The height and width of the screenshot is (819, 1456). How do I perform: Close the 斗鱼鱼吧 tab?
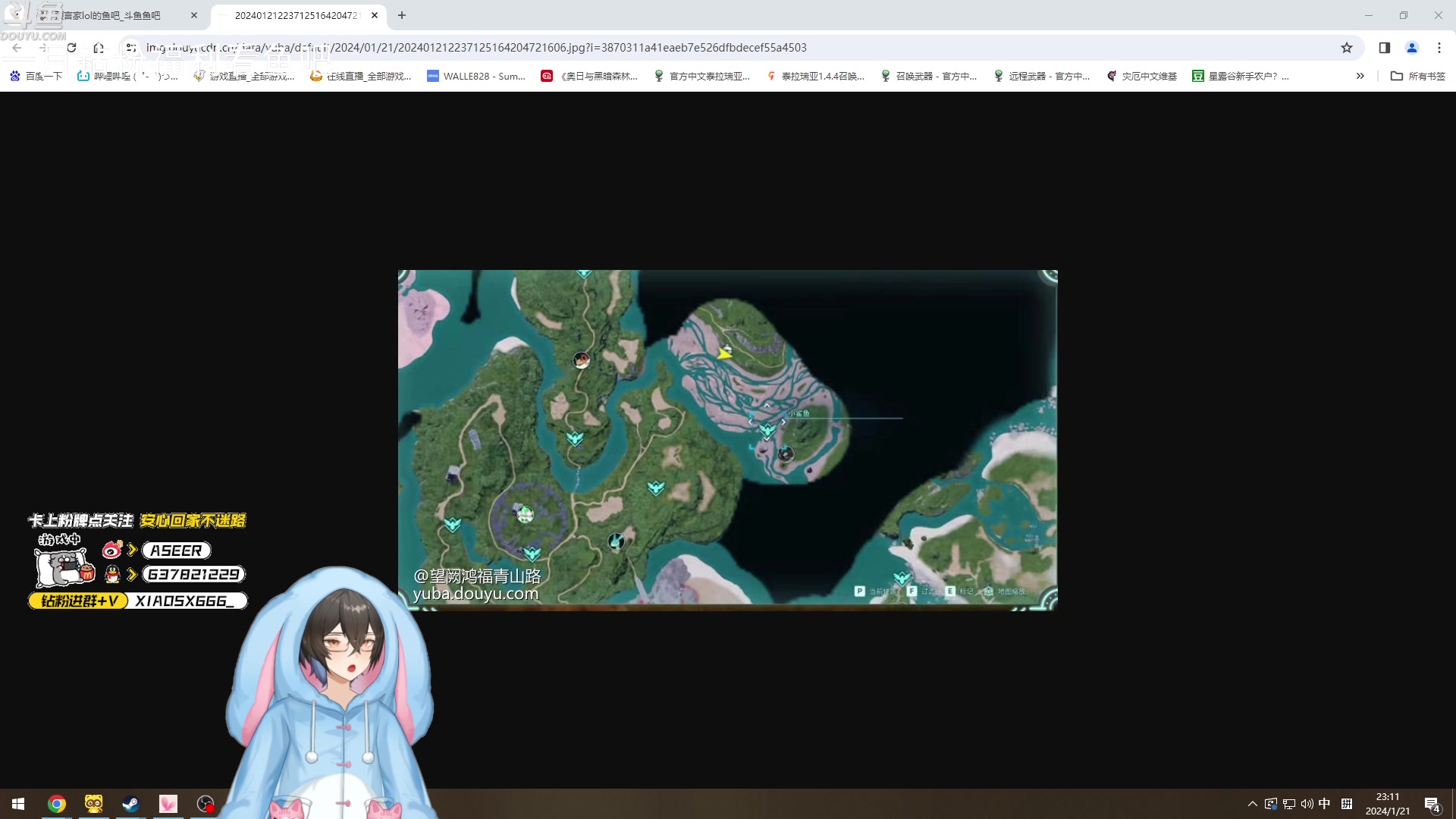coord(194,15)
